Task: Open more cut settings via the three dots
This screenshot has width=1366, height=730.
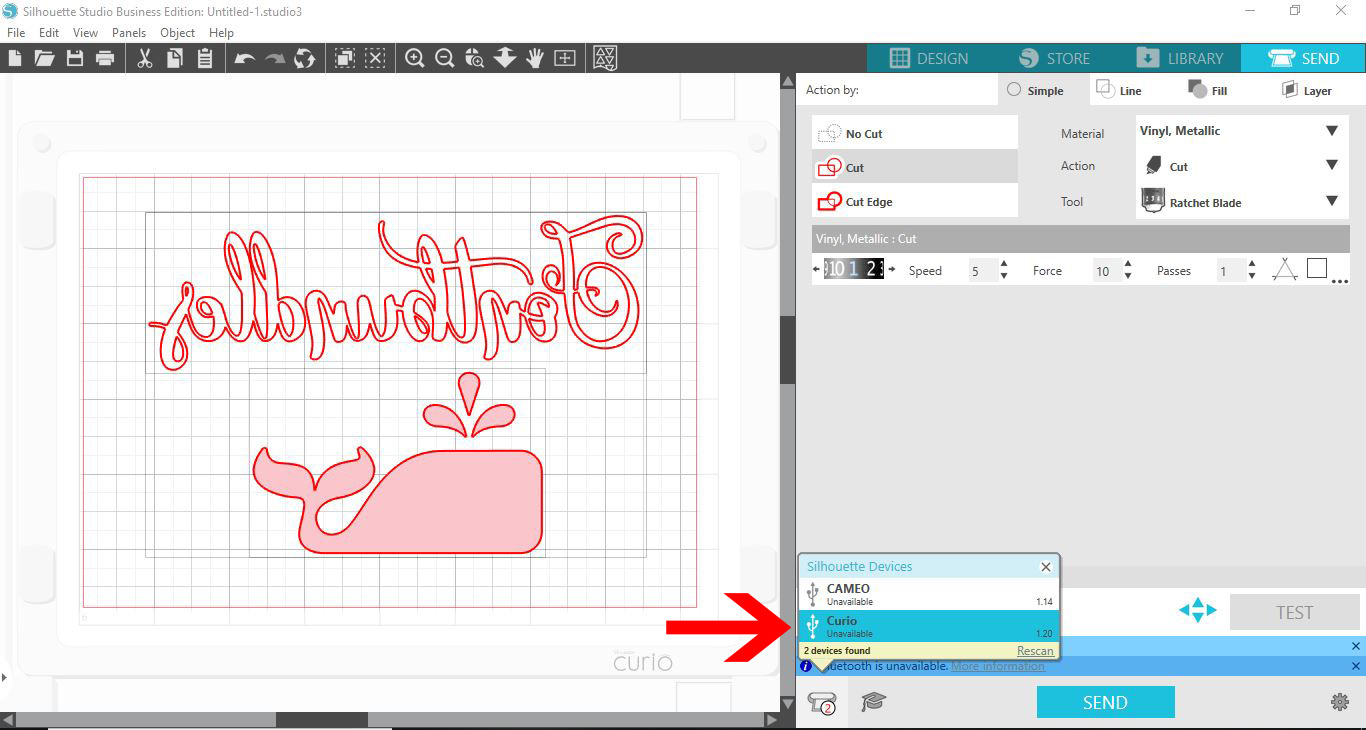Action: (1340, 282)
